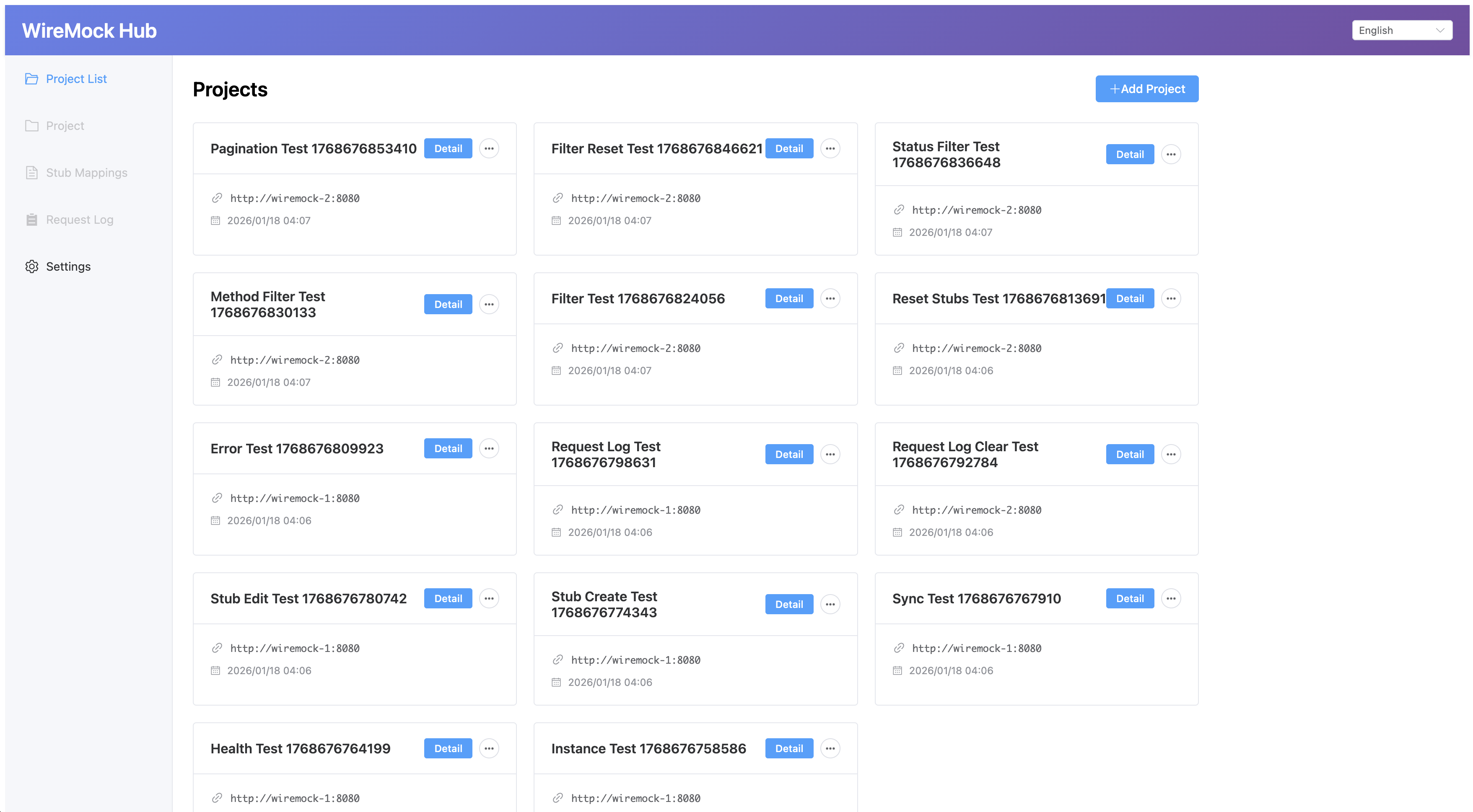The image size is (1473, 812).
Task: Open the actions menu on Filter Test card
Action: click(x=830, y=298)
